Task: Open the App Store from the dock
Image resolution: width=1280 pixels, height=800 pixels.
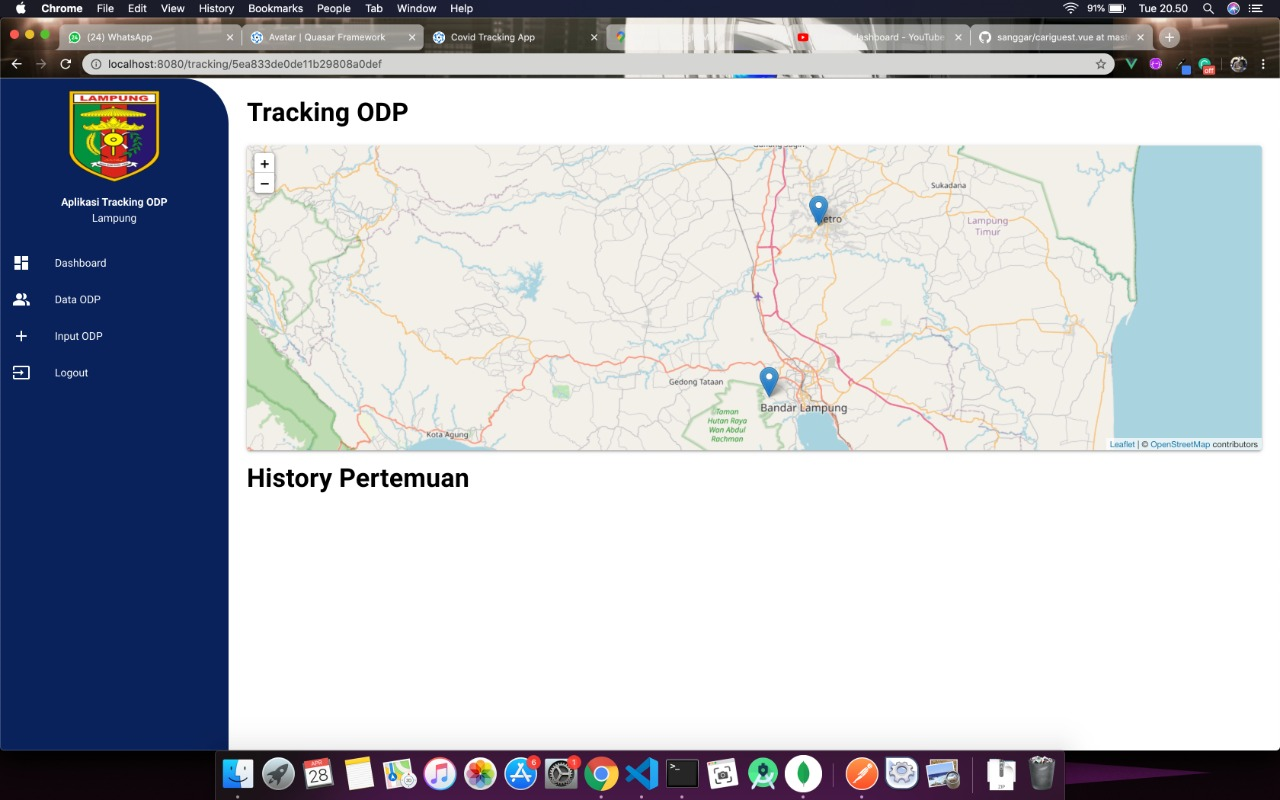Action: (521, 773)
